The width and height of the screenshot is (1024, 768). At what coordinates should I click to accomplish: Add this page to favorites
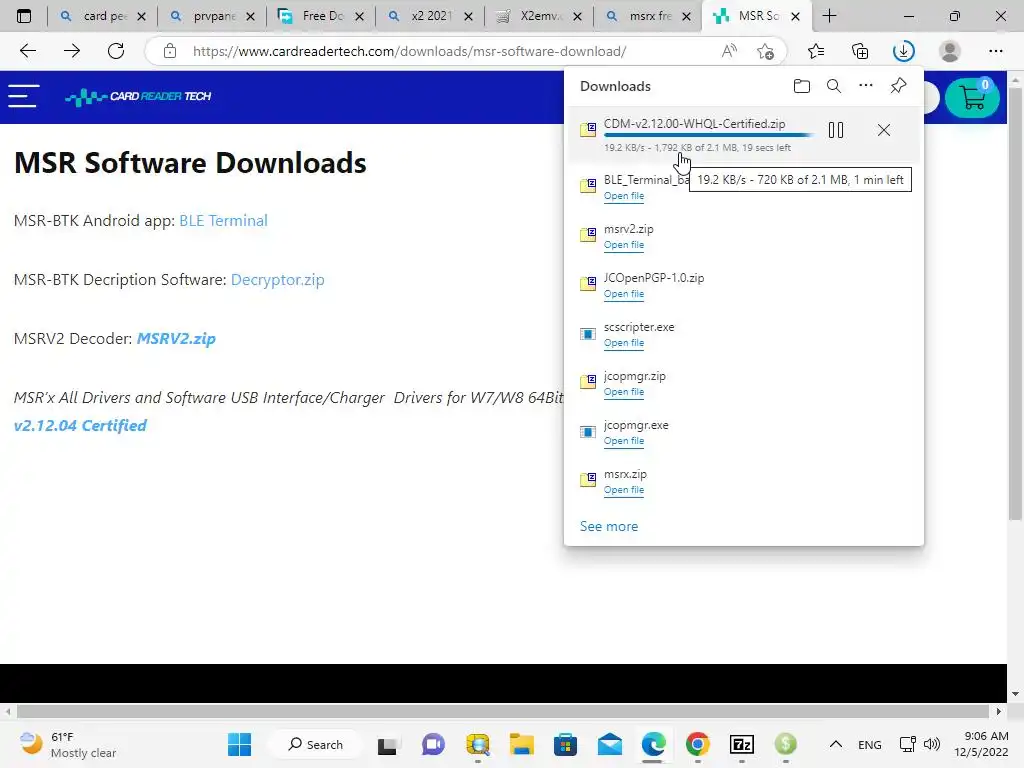tap(765, 51)
